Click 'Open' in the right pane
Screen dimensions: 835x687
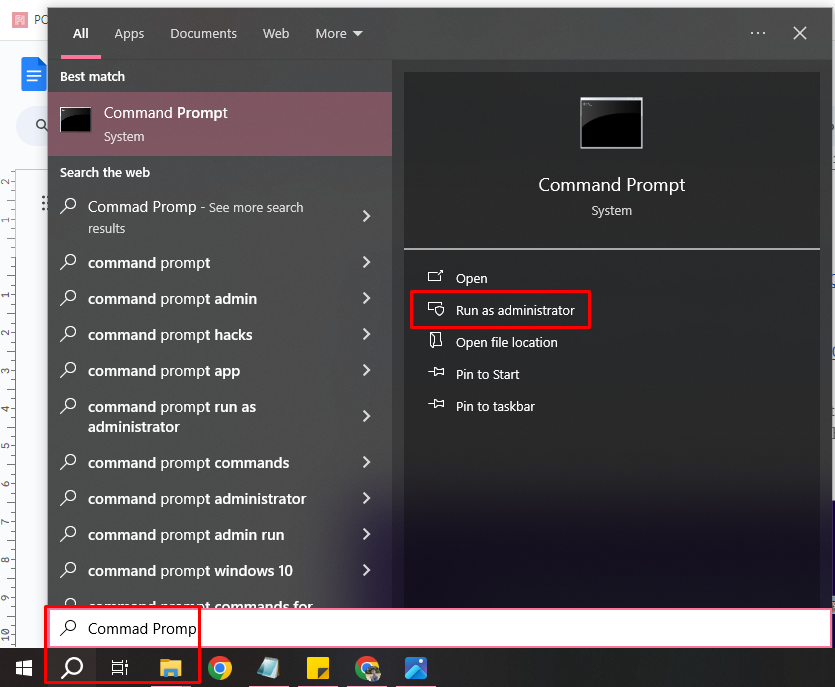point(471,279)
